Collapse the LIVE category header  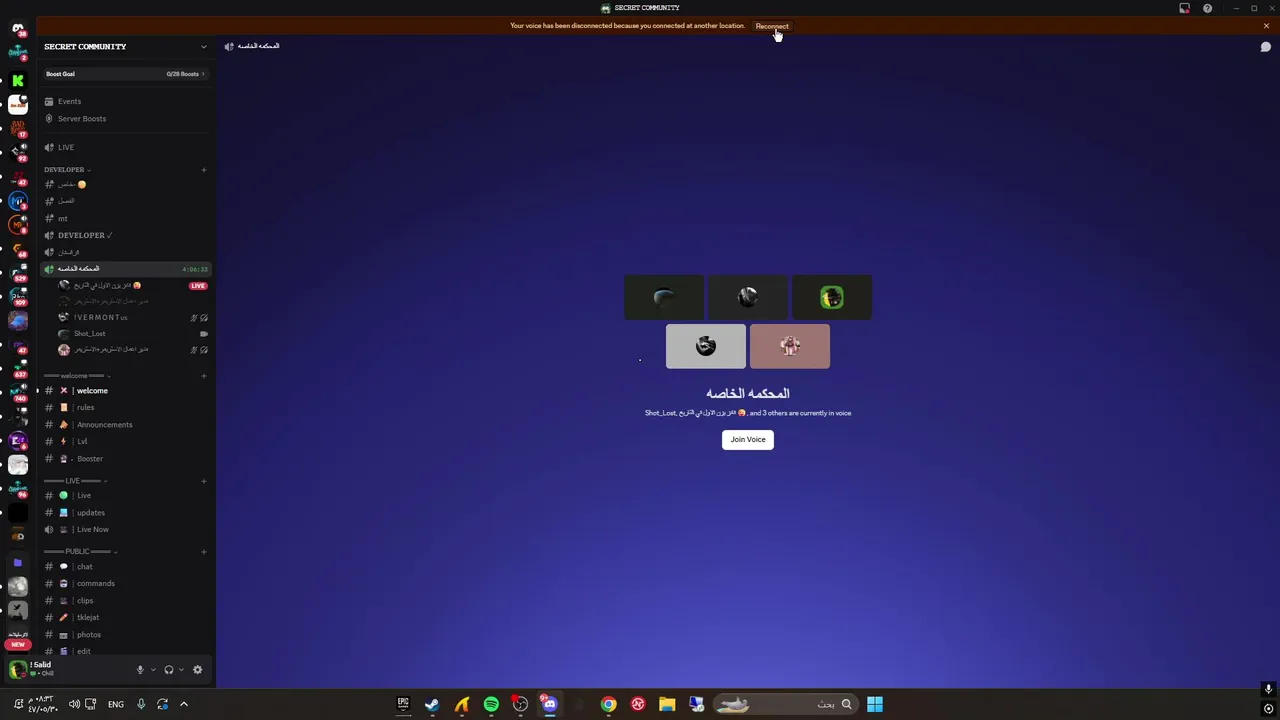75,481
